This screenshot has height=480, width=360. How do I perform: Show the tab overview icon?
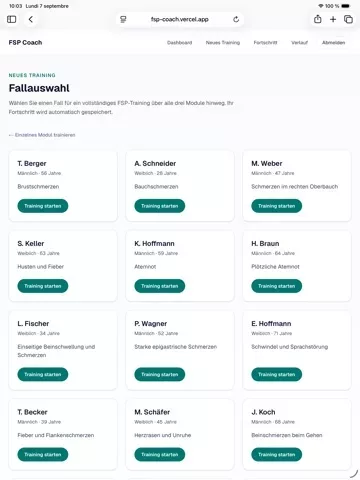point(348,19)
